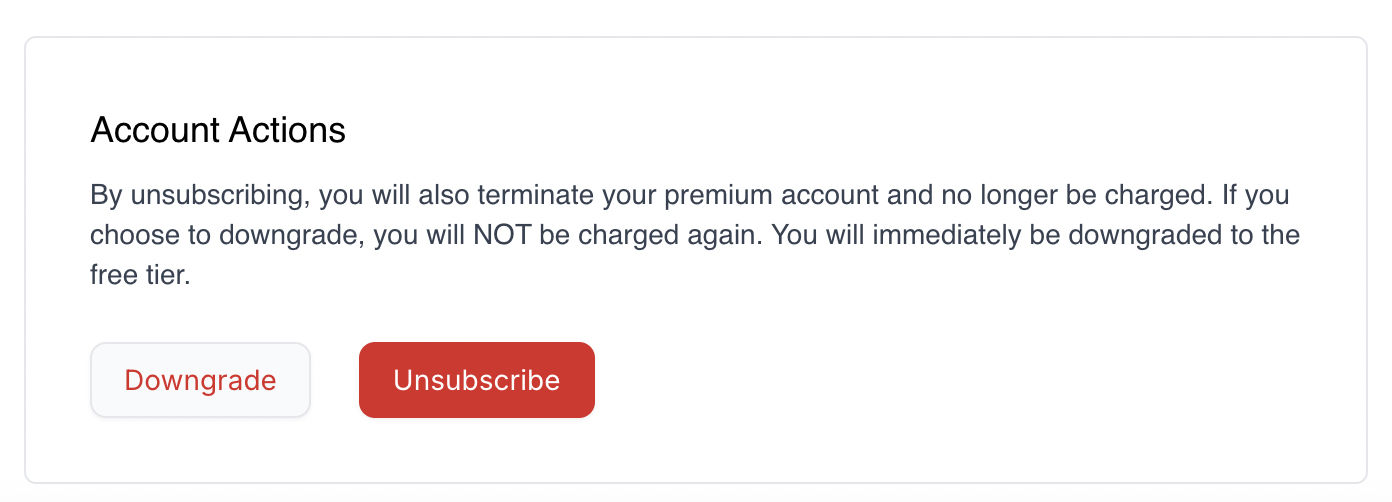The height and width of the screenshot is (502, 1392).
Task: Click the Downgrade button
Action: tap(200, 380)
